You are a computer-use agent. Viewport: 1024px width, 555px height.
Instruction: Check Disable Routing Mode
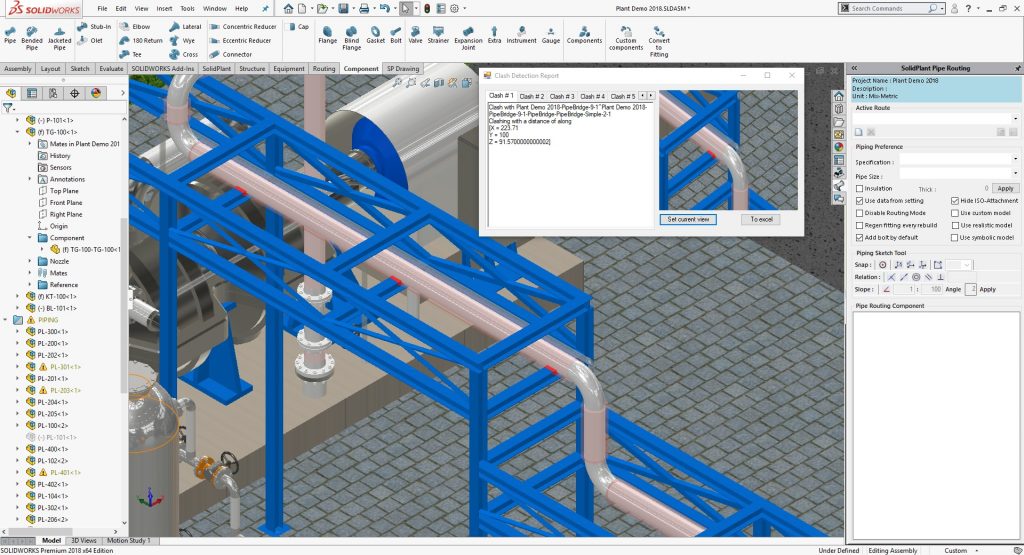[859, 213]
